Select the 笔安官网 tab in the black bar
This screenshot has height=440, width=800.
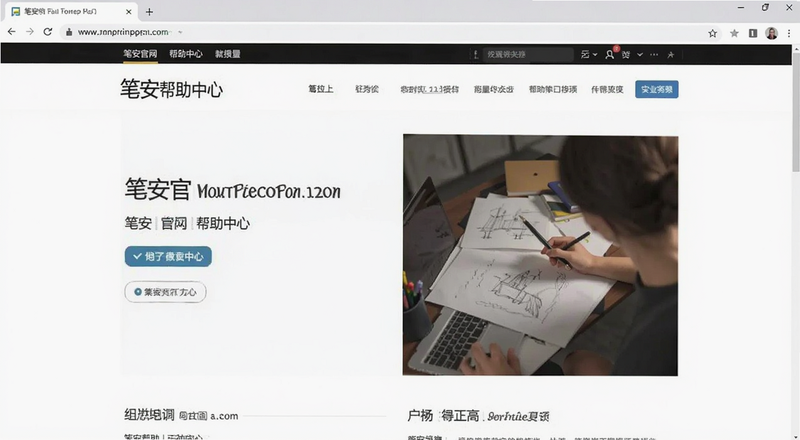pyautogui.click(x=140, y=54)
